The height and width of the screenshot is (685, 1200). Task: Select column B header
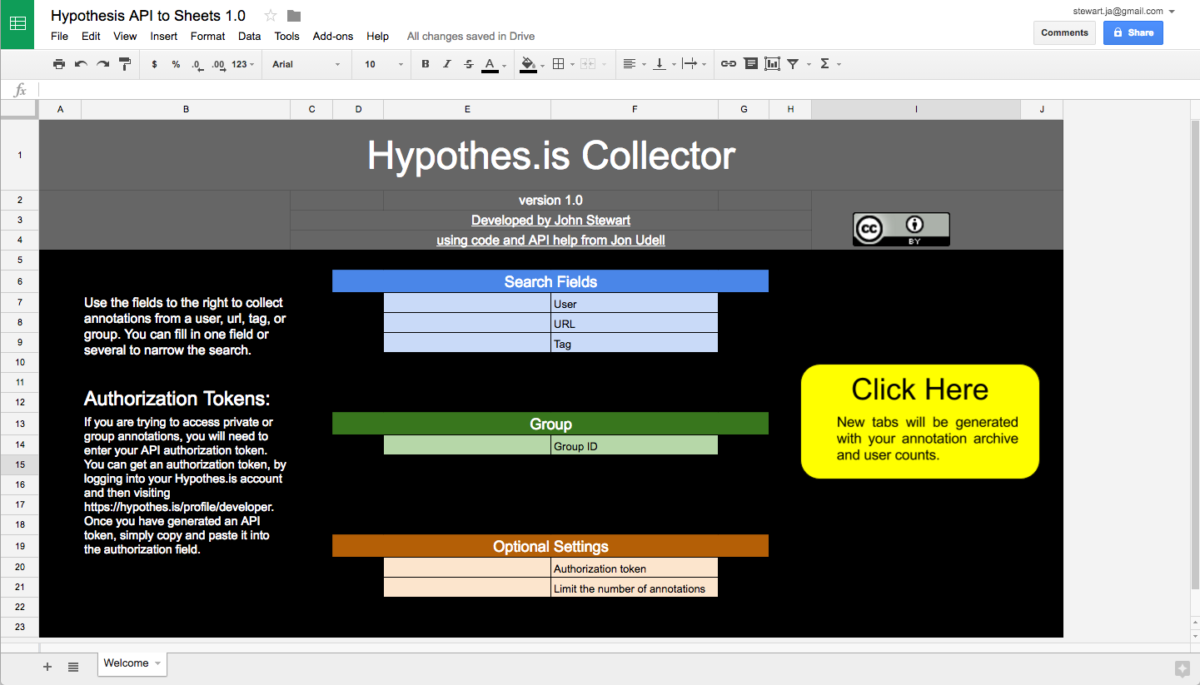coord(186,109)
